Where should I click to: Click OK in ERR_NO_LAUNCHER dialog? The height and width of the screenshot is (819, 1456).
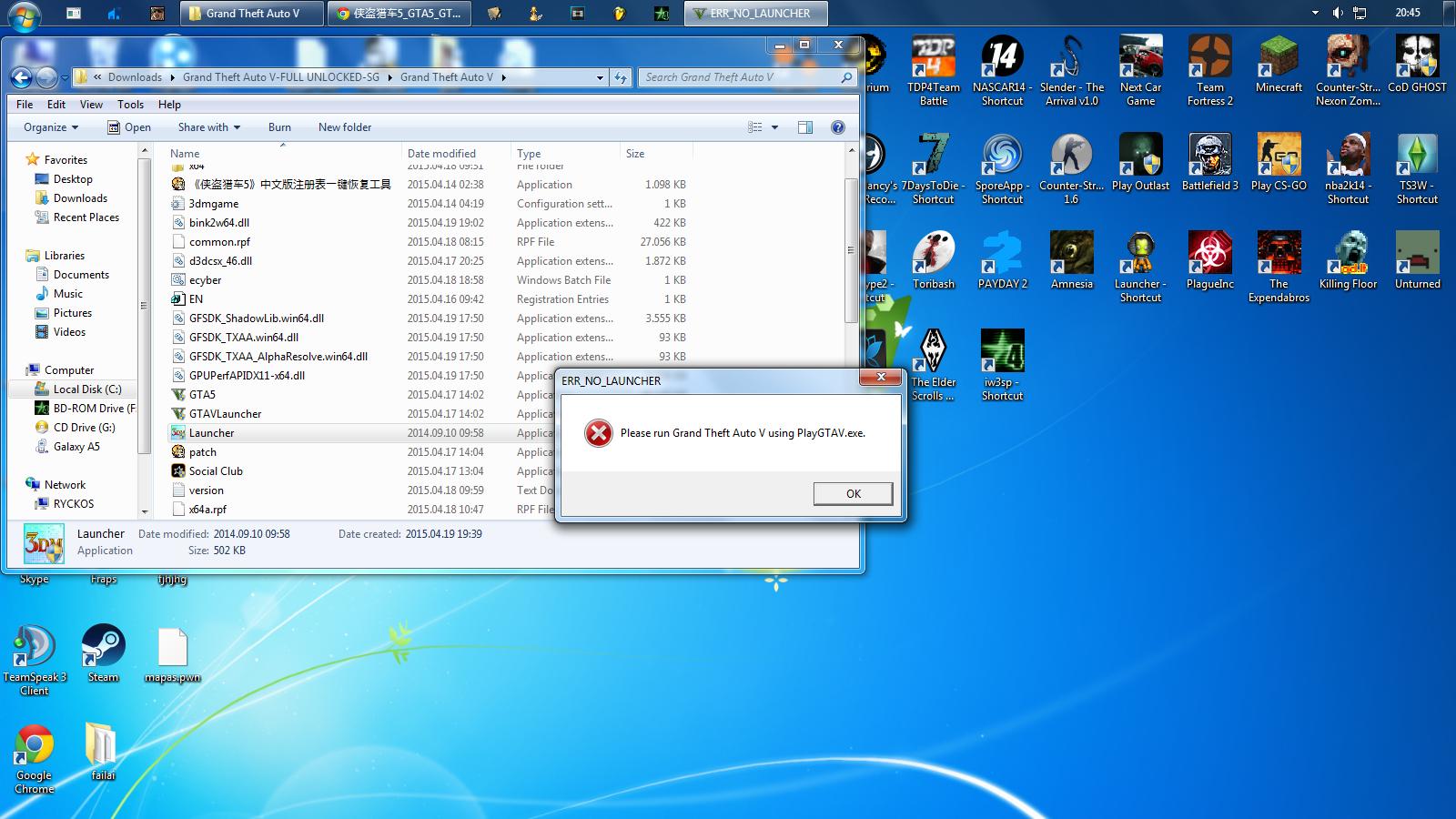(853, 493)
